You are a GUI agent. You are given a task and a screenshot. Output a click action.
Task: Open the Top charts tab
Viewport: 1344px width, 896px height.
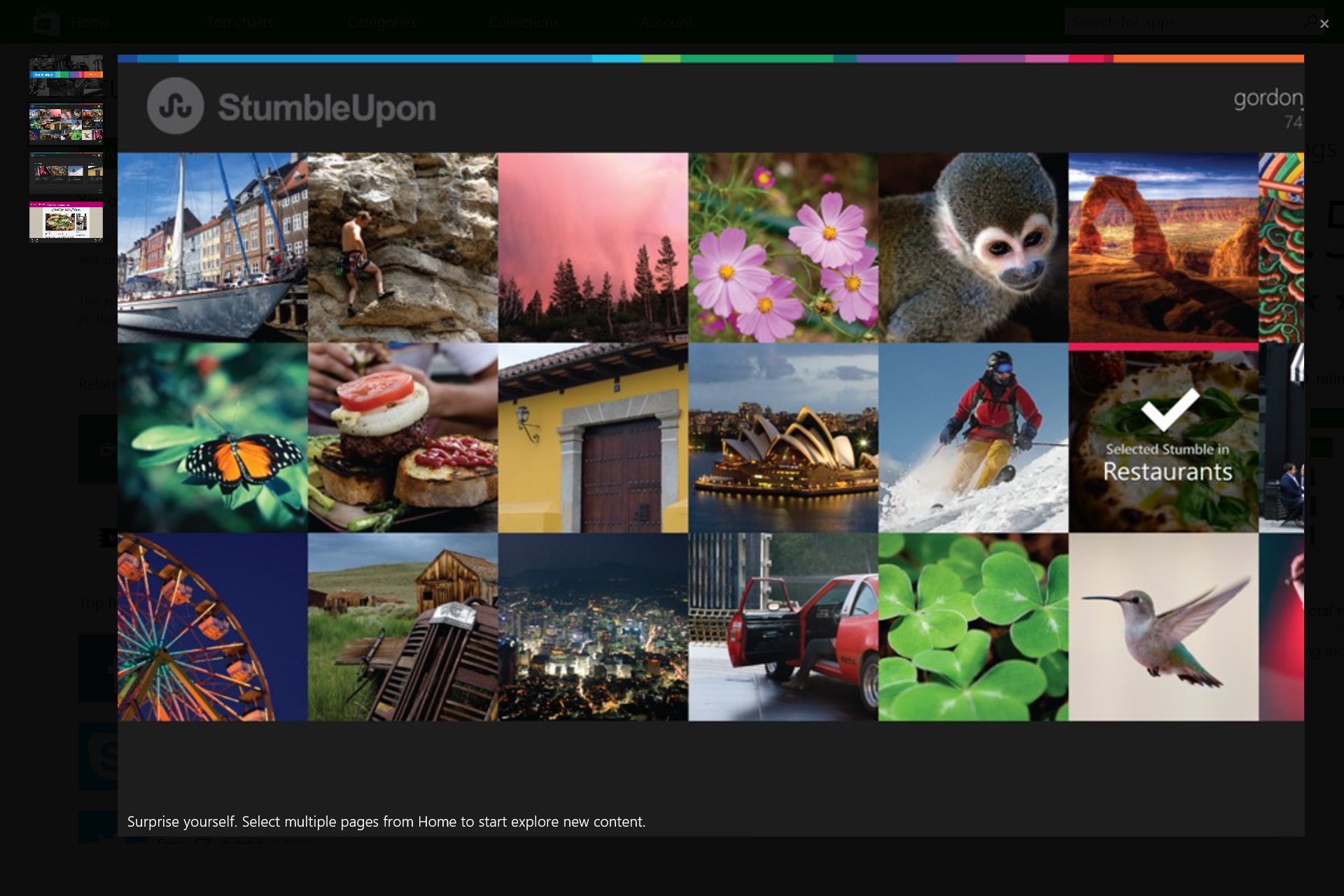240,22
